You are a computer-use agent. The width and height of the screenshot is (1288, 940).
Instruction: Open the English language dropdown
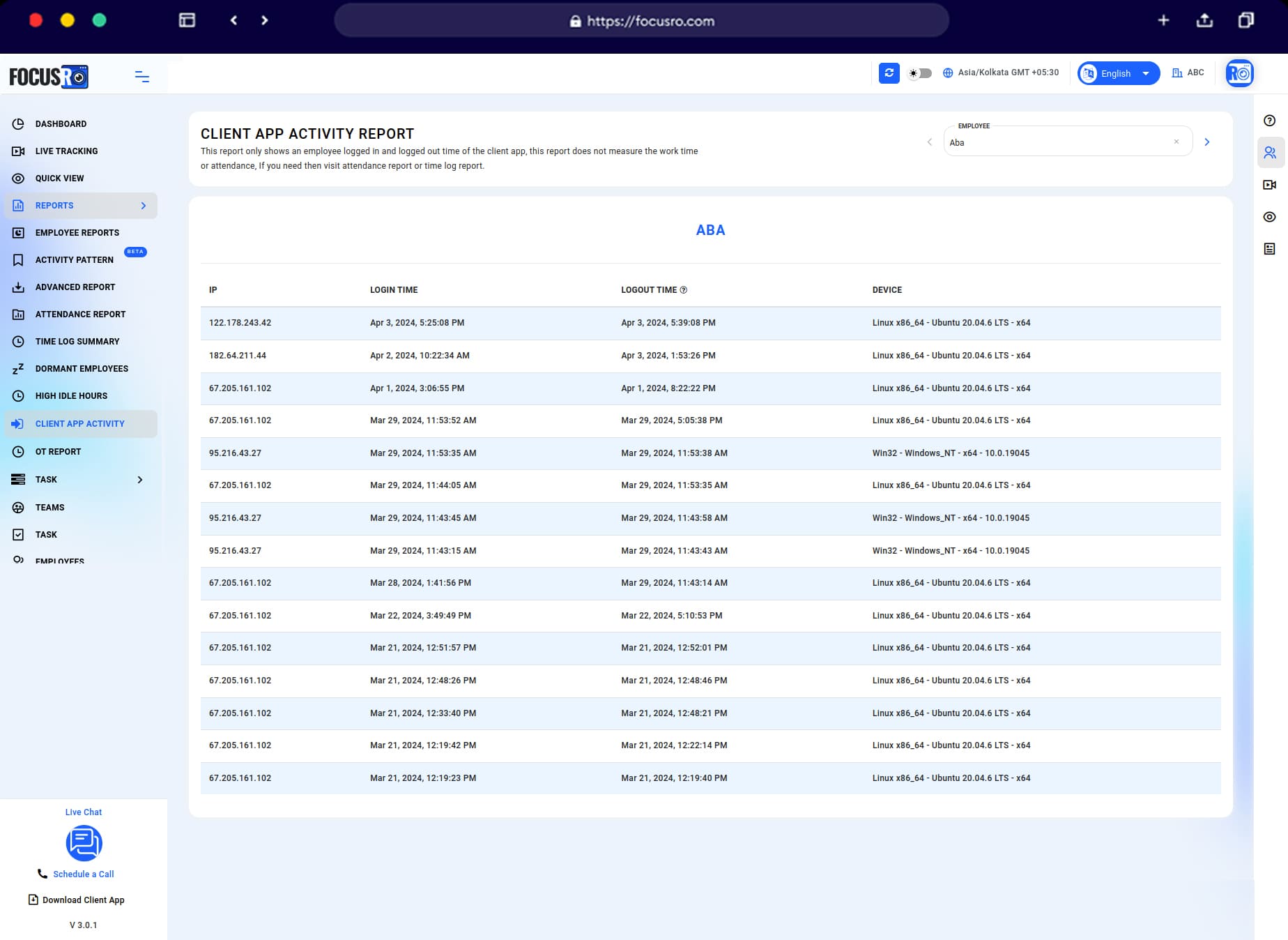1117,73
